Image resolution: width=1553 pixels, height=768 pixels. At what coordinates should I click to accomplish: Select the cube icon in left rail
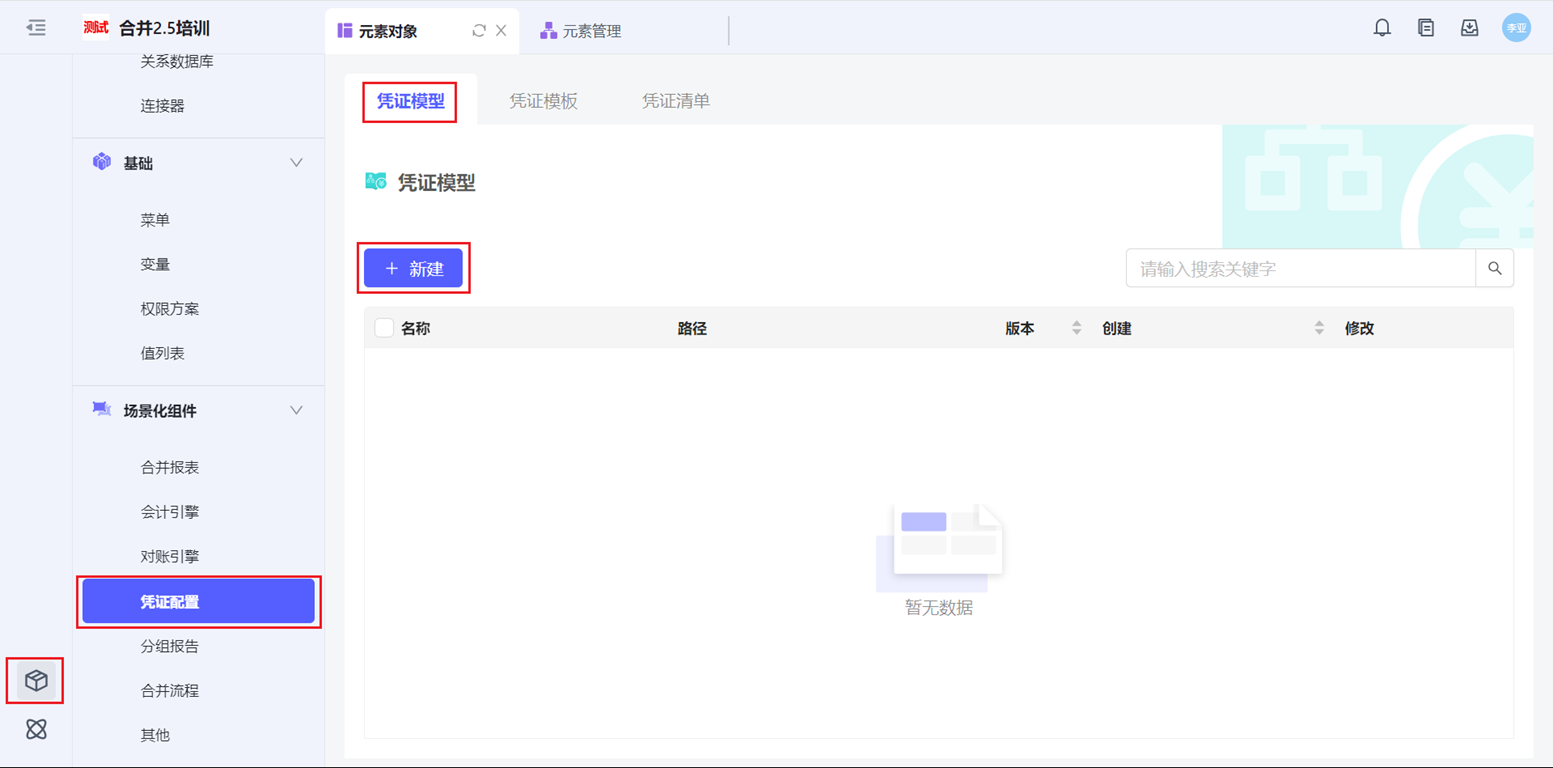(x=36, y=681)
